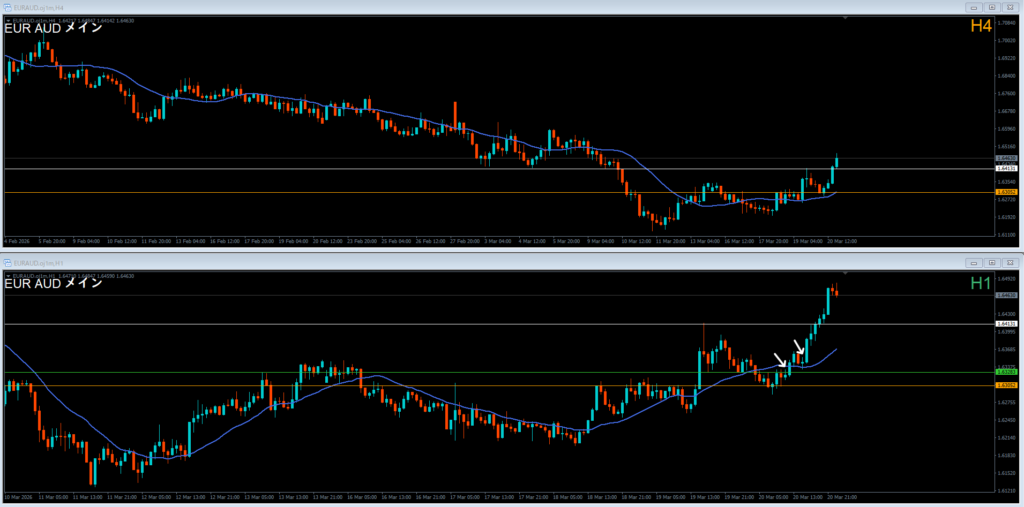Click the orange 1.63052 price tag on H4 chart
The image size is (1024, 507).
pos(1006,192)
